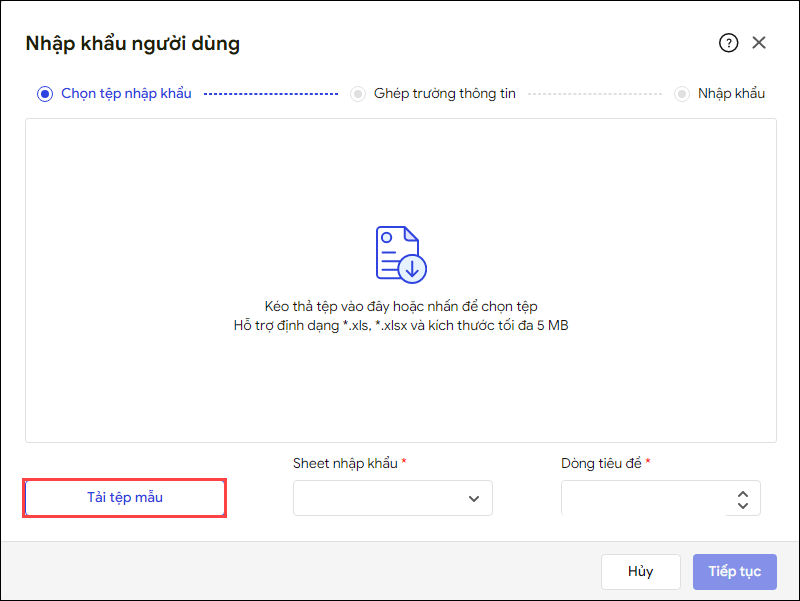
Task: Select the Nhập khẩu step radio circle
Action: pyautogui.click(x=682, y=94)
